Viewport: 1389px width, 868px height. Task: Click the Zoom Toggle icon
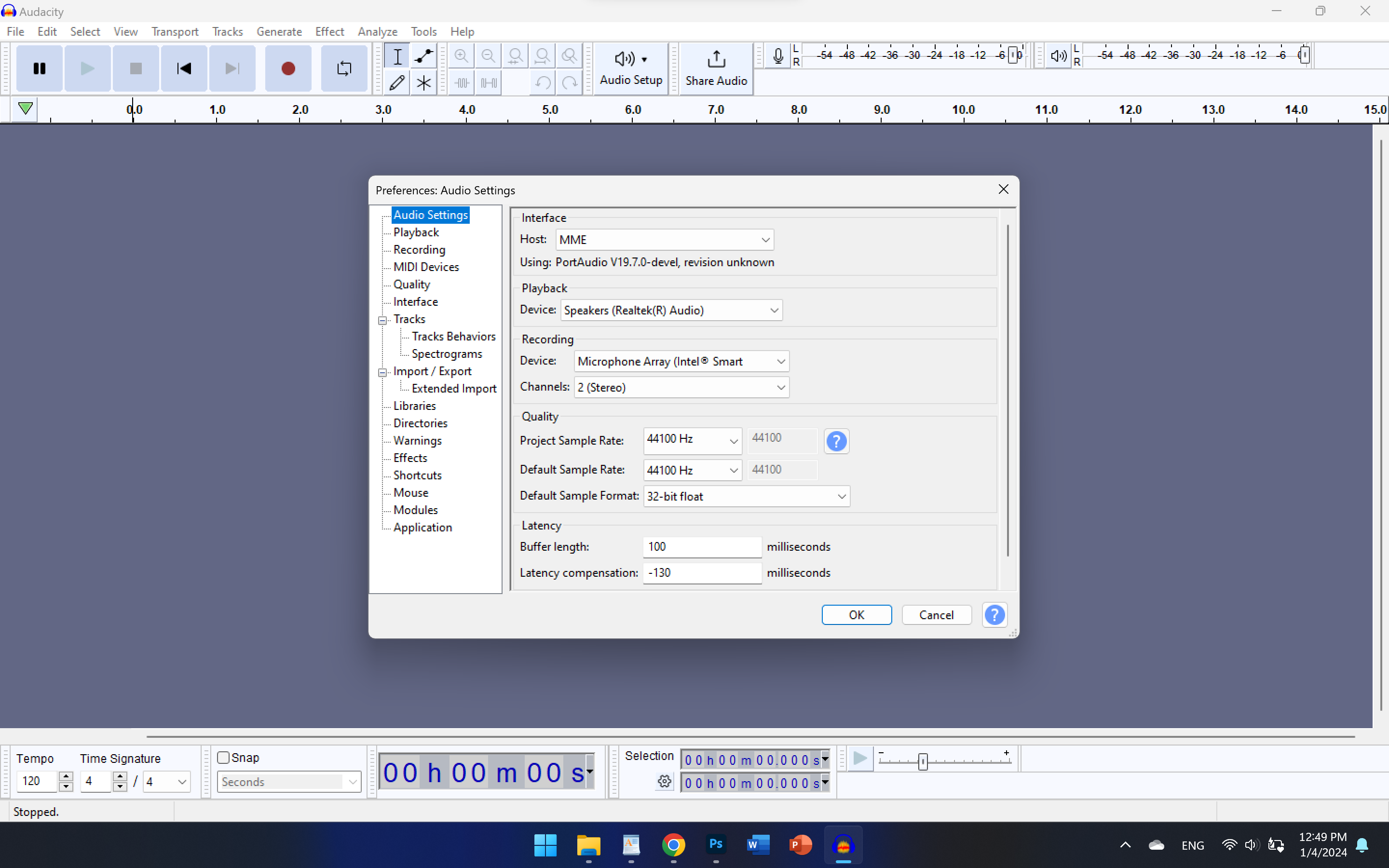(x=570, y=56)
